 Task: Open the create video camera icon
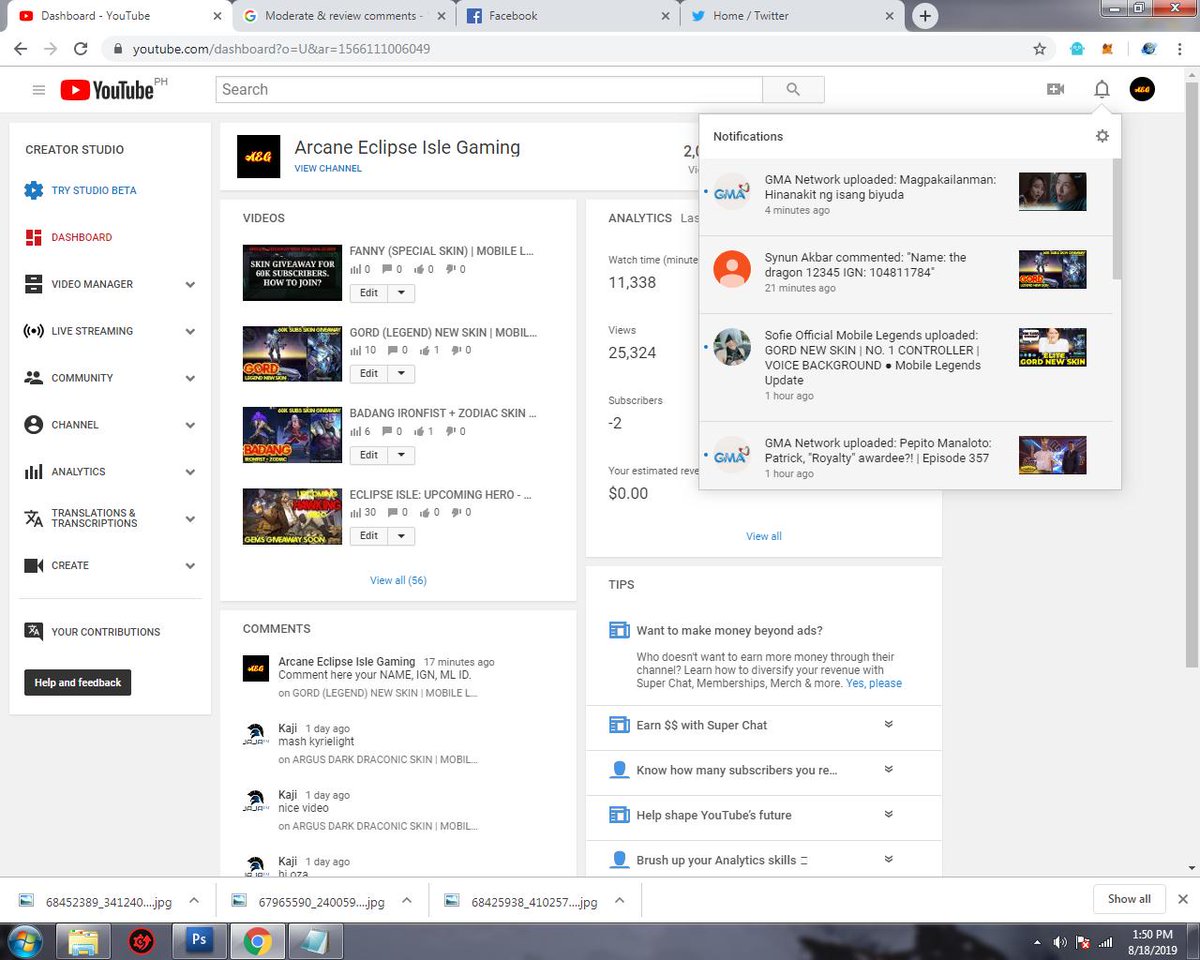click(1055, 90)
